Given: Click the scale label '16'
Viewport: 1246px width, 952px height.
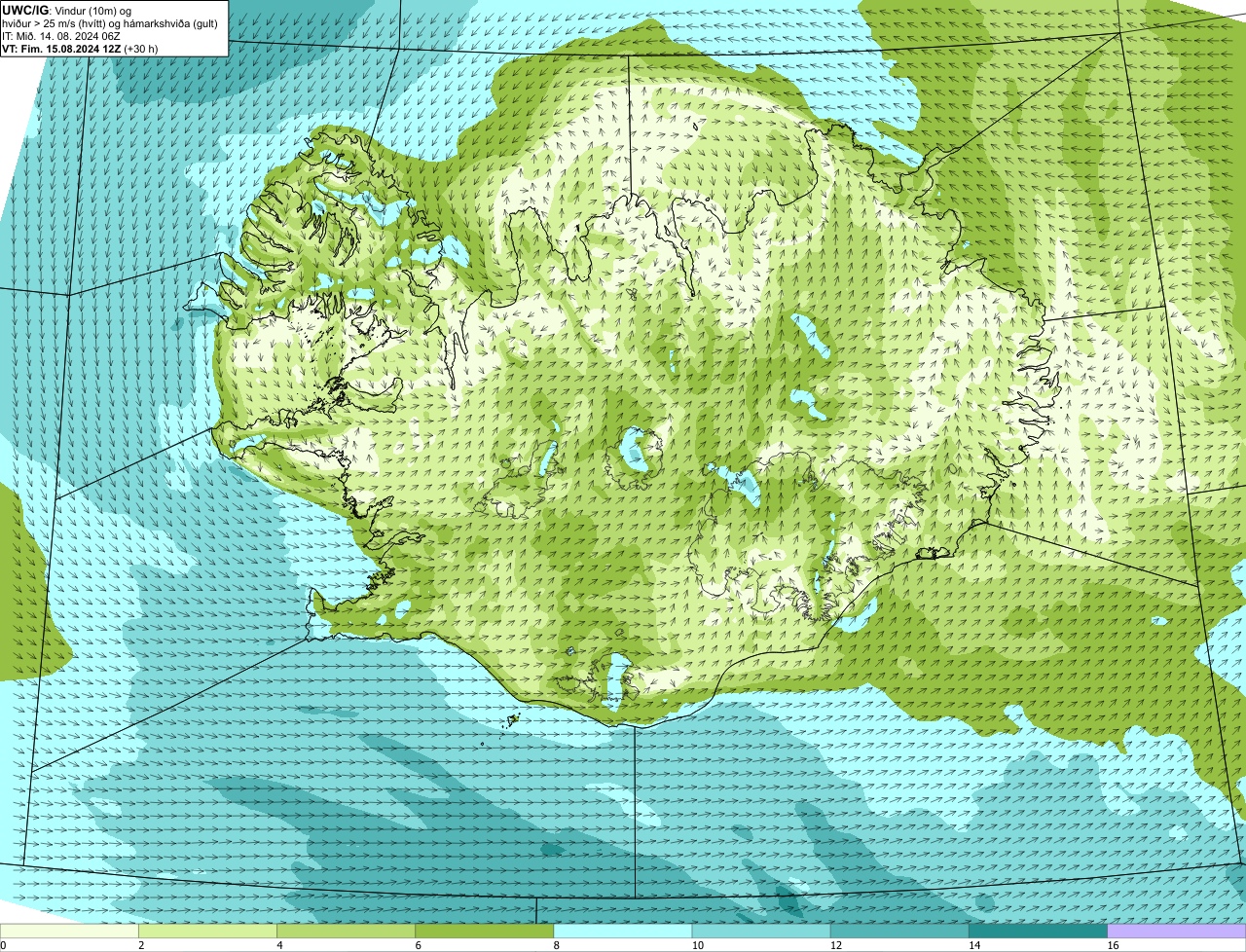Looking at the screenshot, I should click(1113, 945).
